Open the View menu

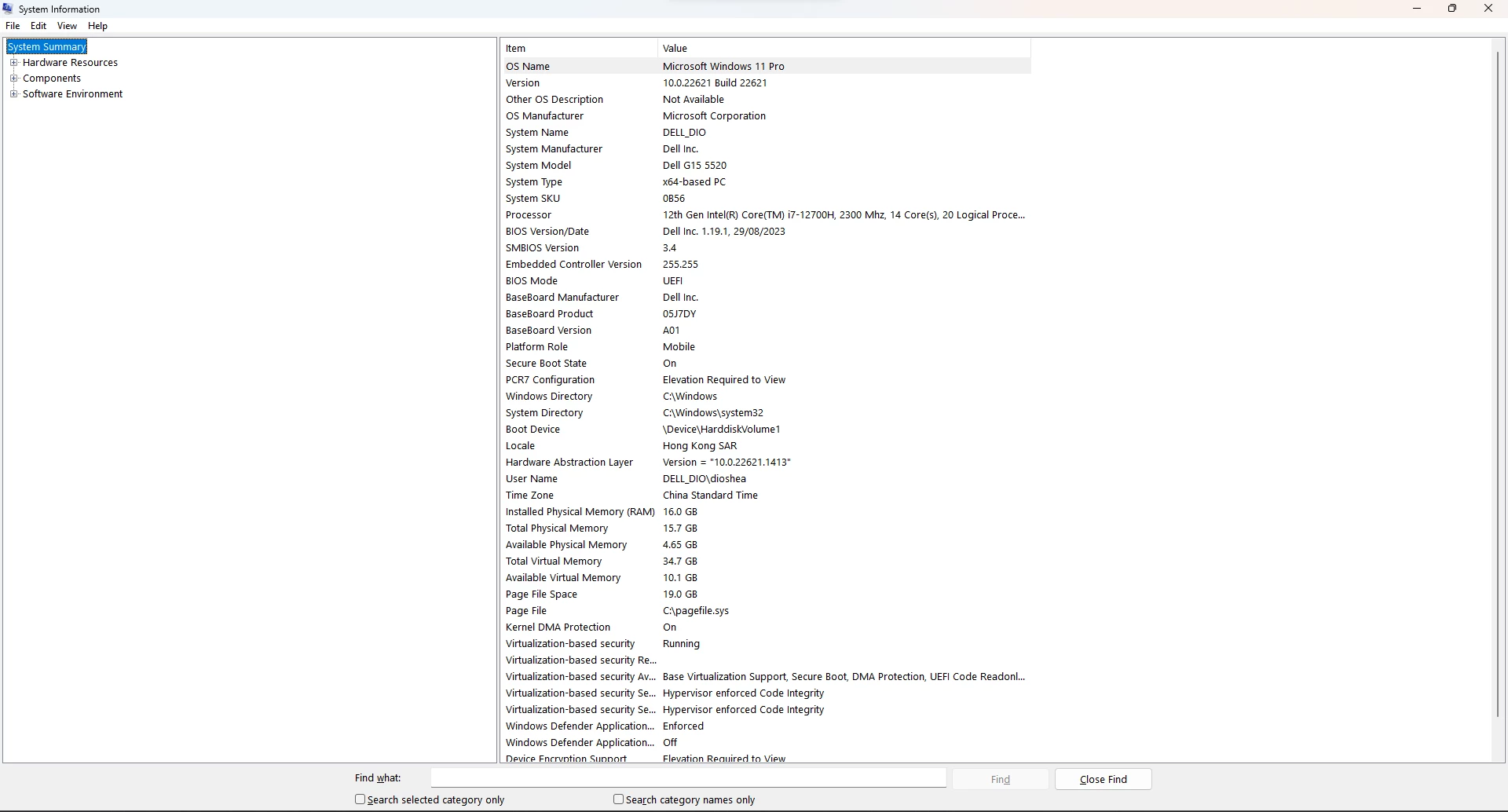[67, 26]
